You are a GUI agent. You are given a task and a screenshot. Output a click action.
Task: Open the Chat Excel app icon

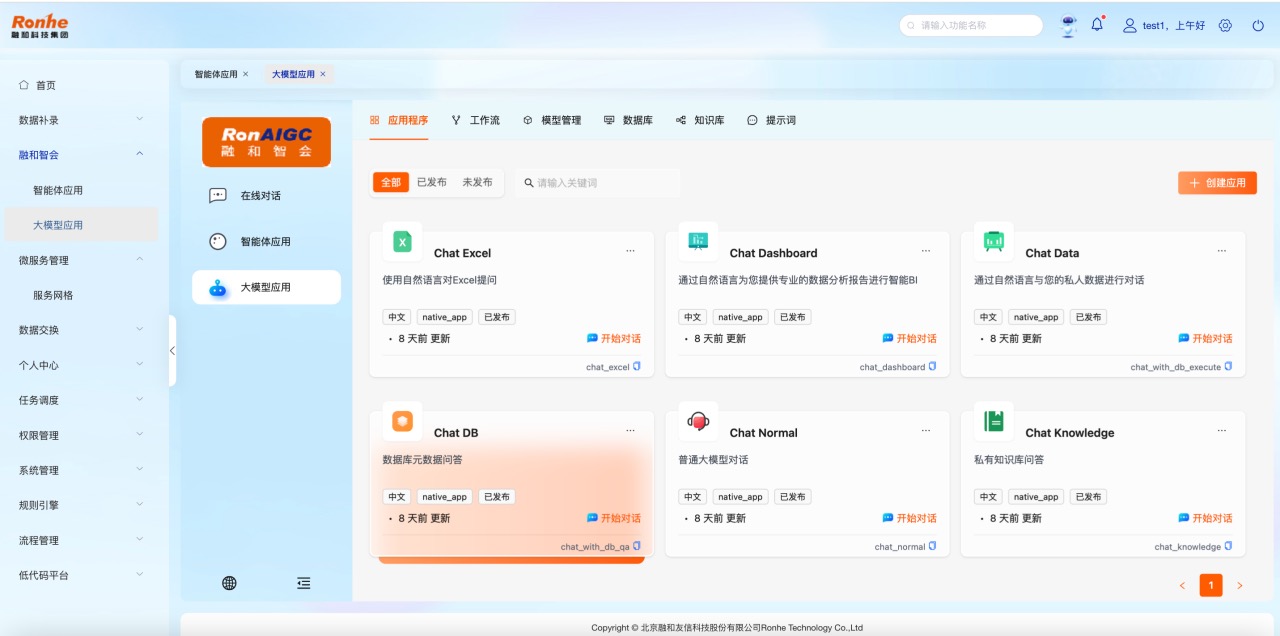(x=401, y=241)
